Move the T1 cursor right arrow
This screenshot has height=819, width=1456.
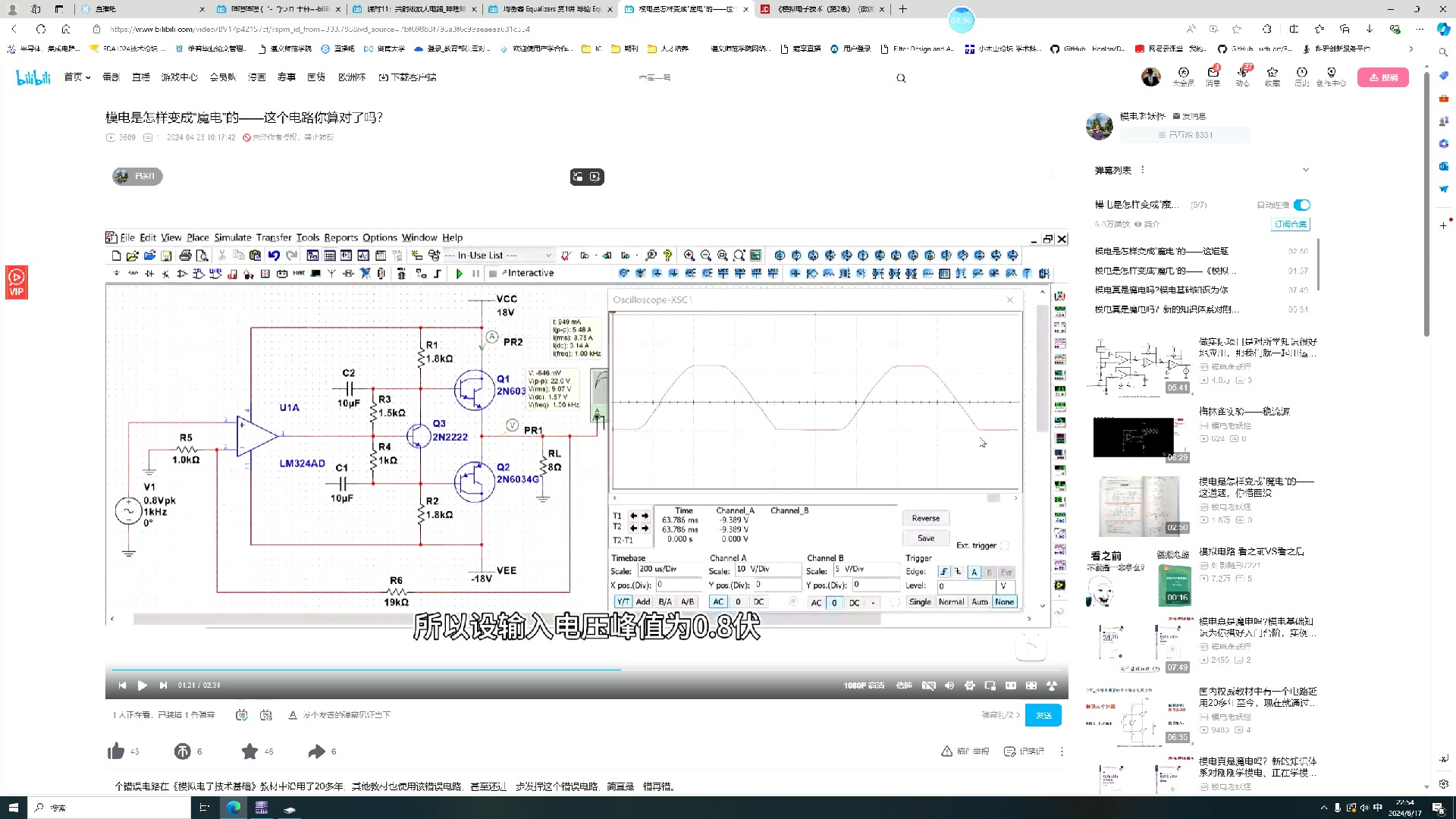click(645, 516)
